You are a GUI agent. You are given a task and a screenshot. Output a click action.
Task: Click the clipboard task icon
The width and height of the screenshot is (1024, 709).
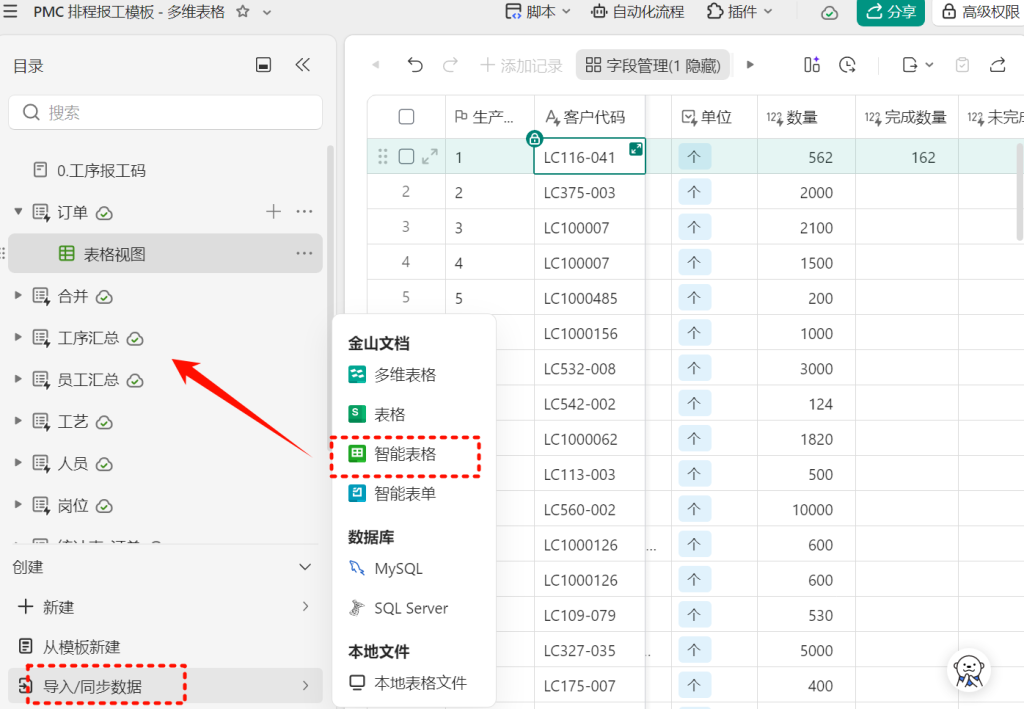pos(962,65)
